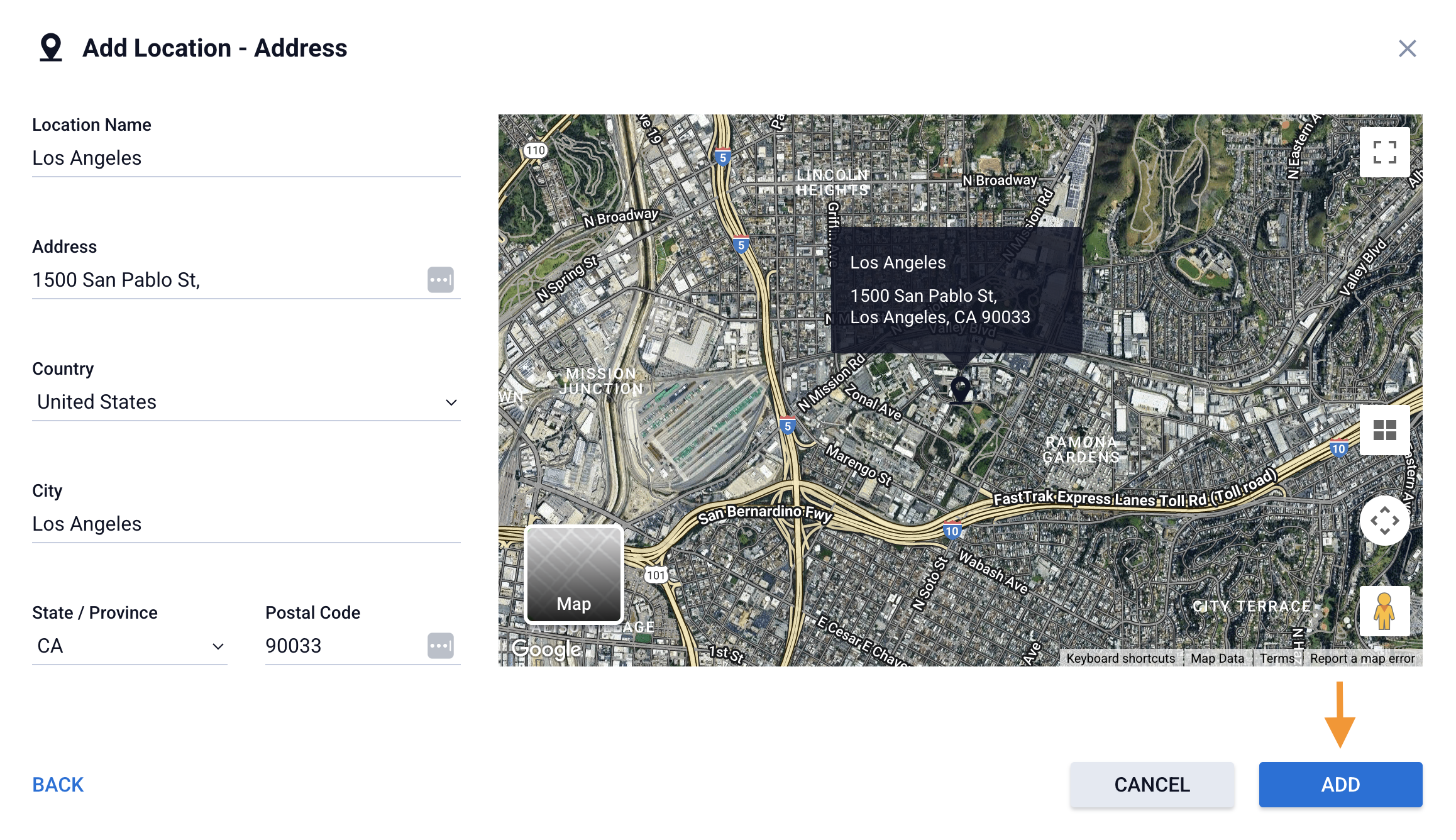The width and height of the screenshot is (1456, 840).
Task: Expand the State / Province dropdown
Action: tap(130, 646)
